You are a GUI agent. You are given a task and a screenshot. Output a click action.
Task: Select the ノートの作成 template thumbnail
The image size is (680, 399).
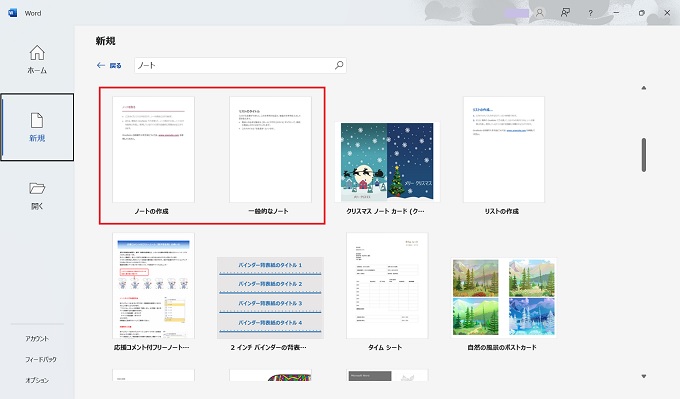[153, 149]
